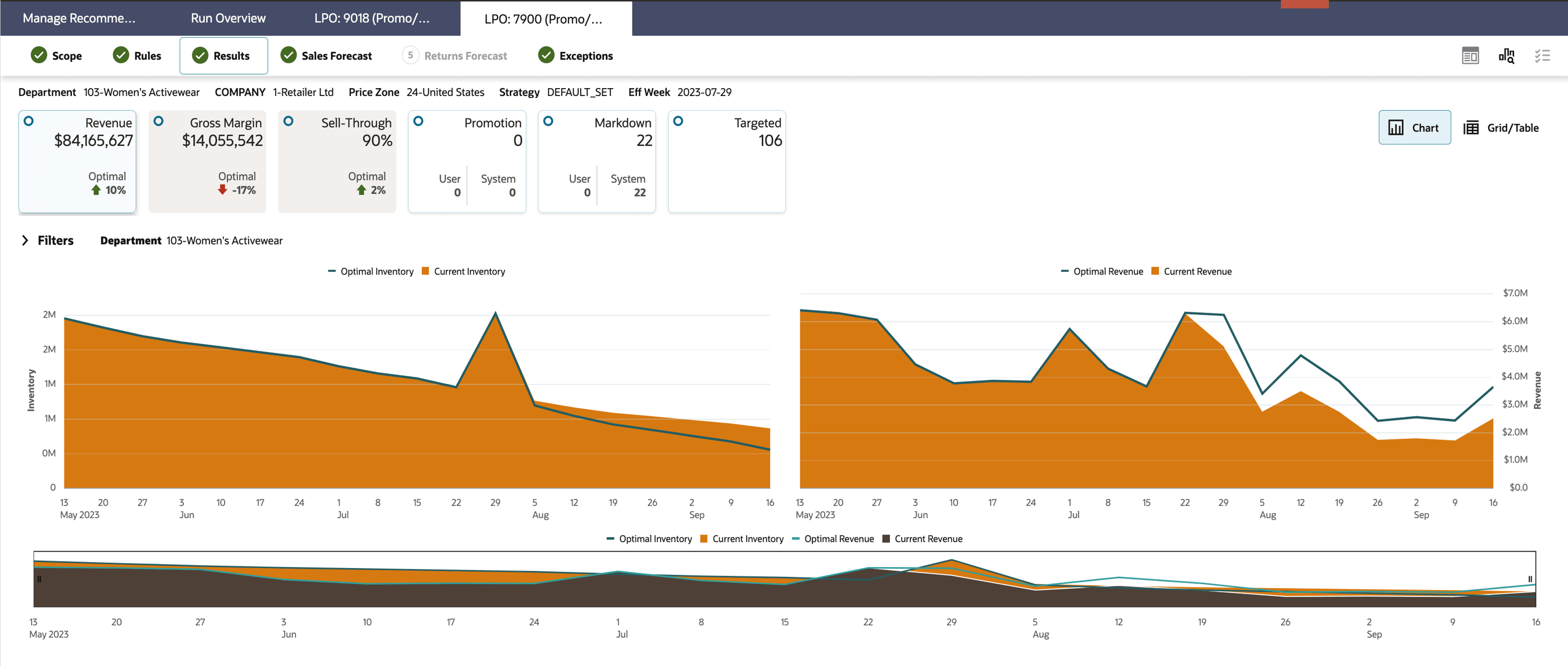Expand the Filters section chevron
Screen dimensions: 1568x666
tap(25, 240)
